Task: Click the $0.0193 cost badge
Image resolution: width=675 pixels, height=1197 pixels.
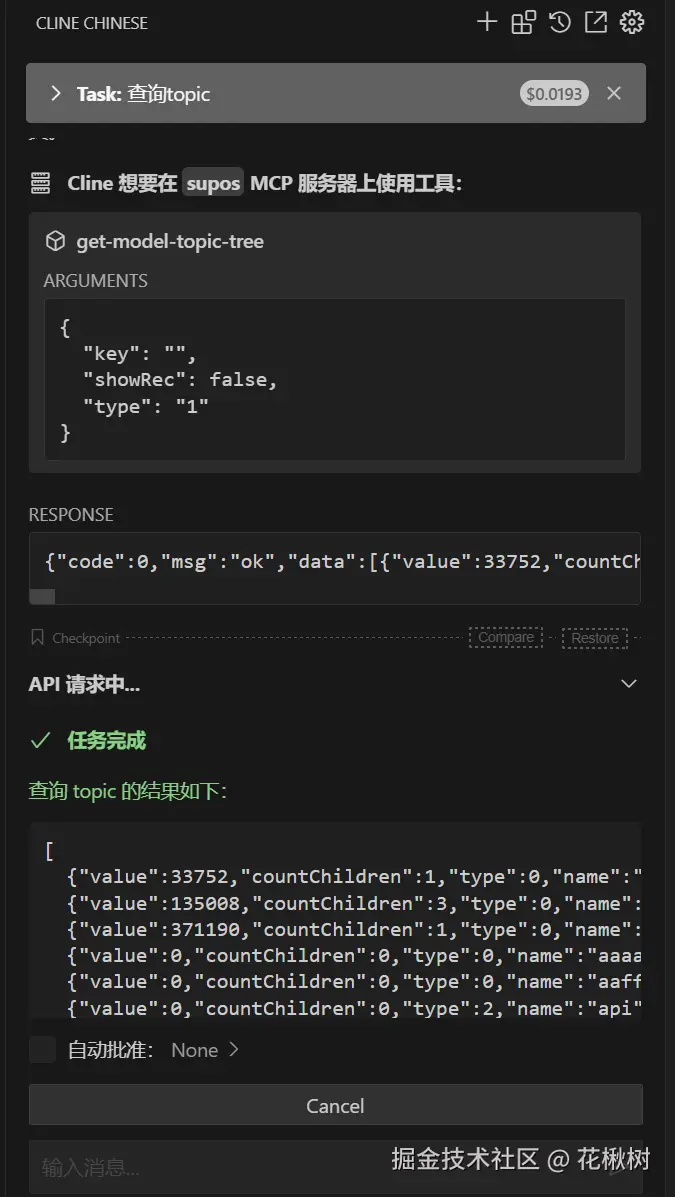Action: tap(554, 93)
